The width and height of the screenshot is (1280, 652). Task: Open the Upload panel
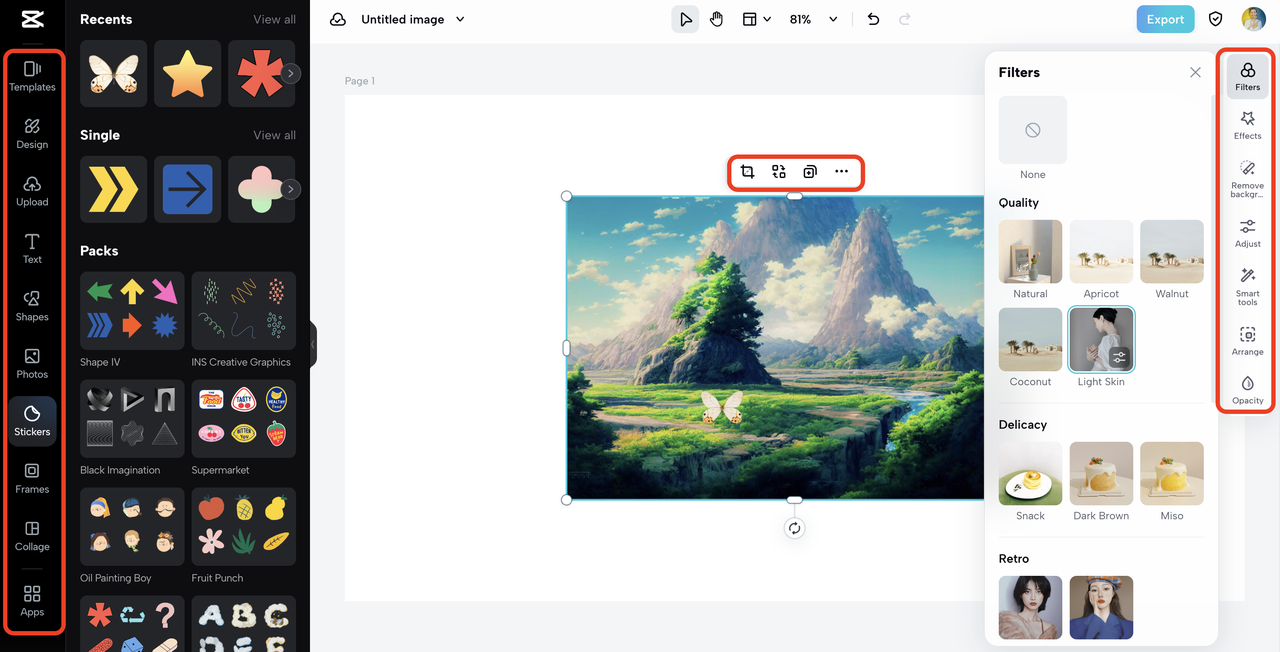point(32,191)
